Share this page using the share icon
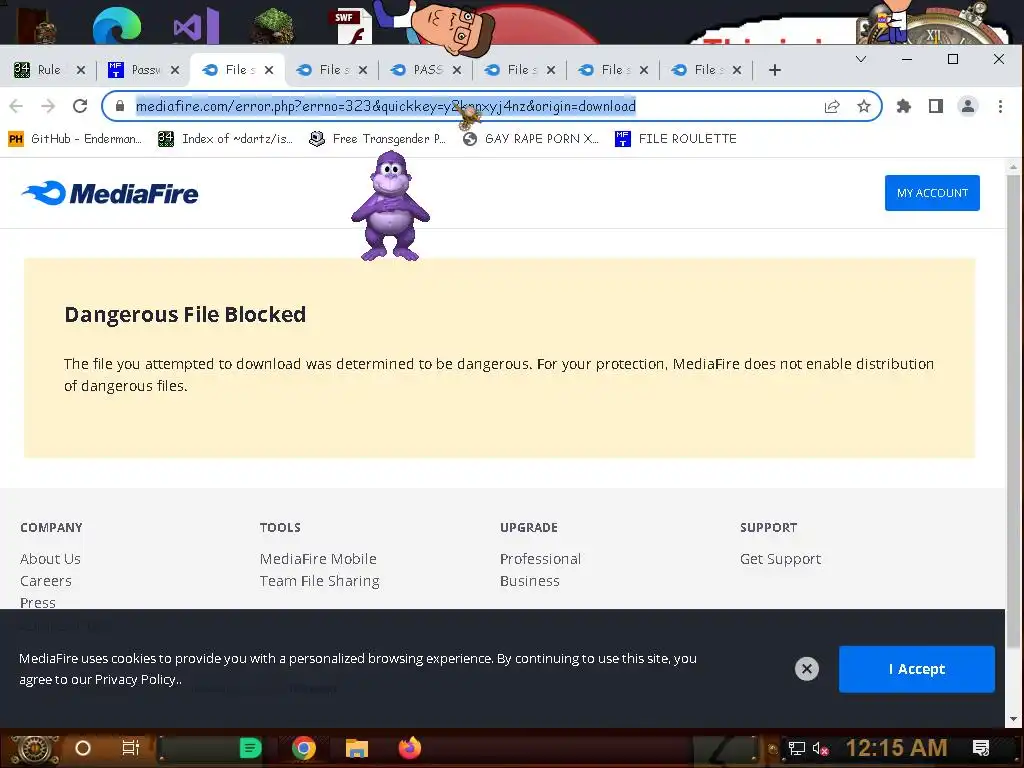1024x768 pixels. 832,106
